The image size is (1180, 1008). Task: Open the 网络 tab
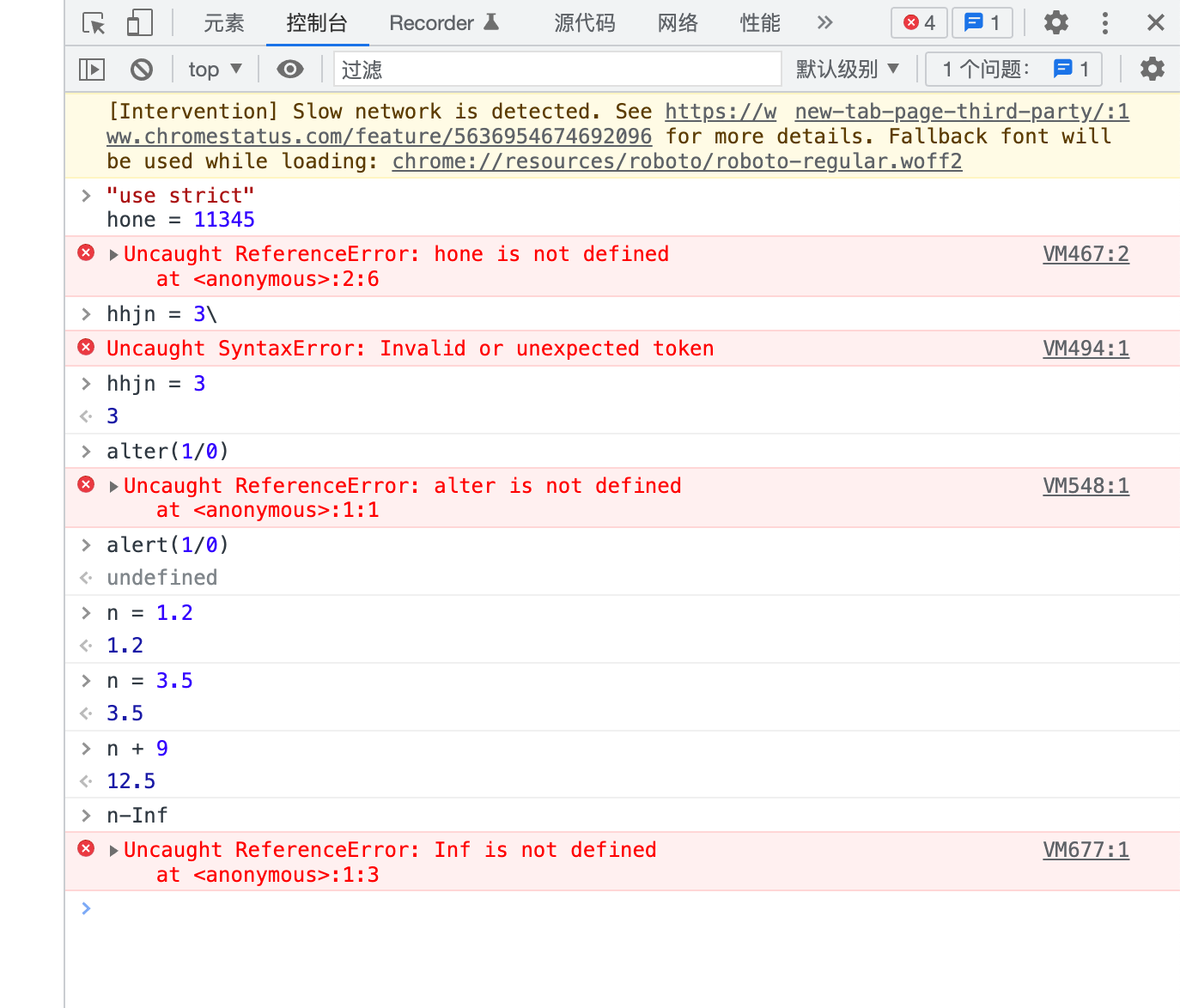(678, 23)
